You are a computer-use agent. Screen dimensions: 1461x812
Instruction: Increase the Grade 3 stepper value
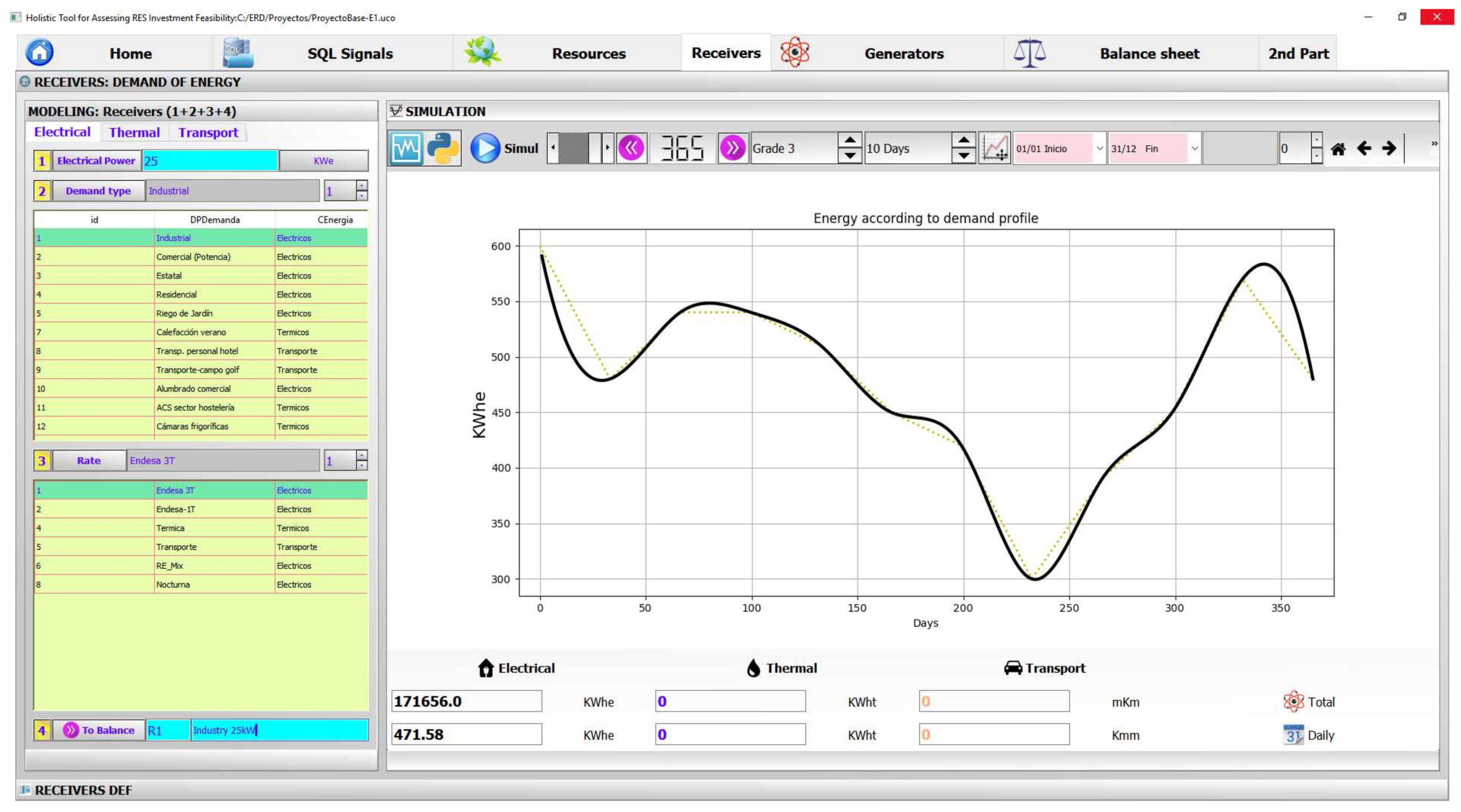click(849, 140)
